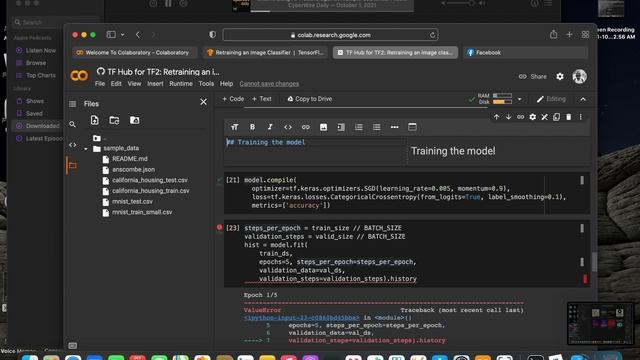Open the View menu

[134, 84]
